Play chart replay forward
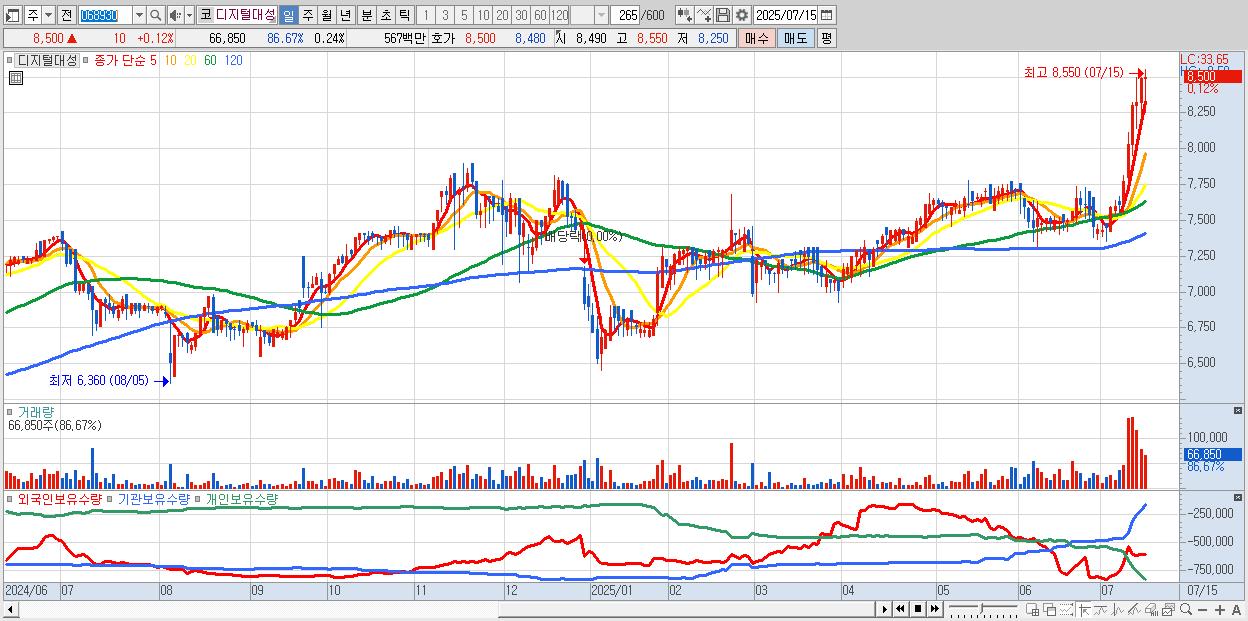1248x621 pixels. click(x=885, y=609)
